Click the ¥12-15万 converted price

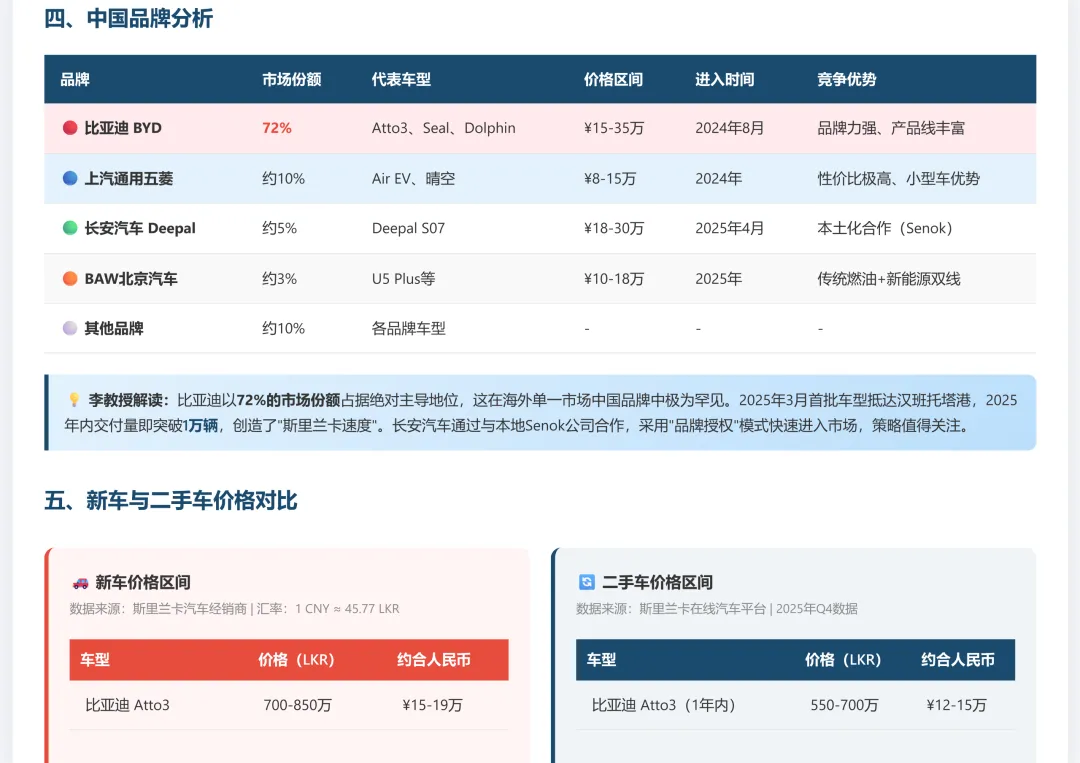point(957,705)
